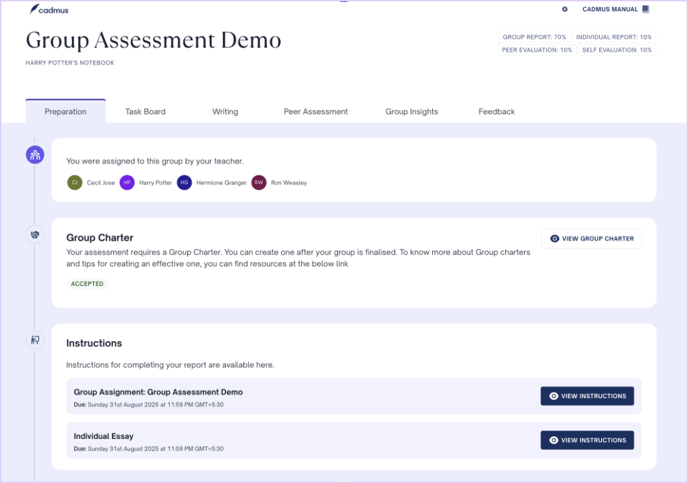
Task: Click the Group Assessment Demo title
Action: point(154,40)
